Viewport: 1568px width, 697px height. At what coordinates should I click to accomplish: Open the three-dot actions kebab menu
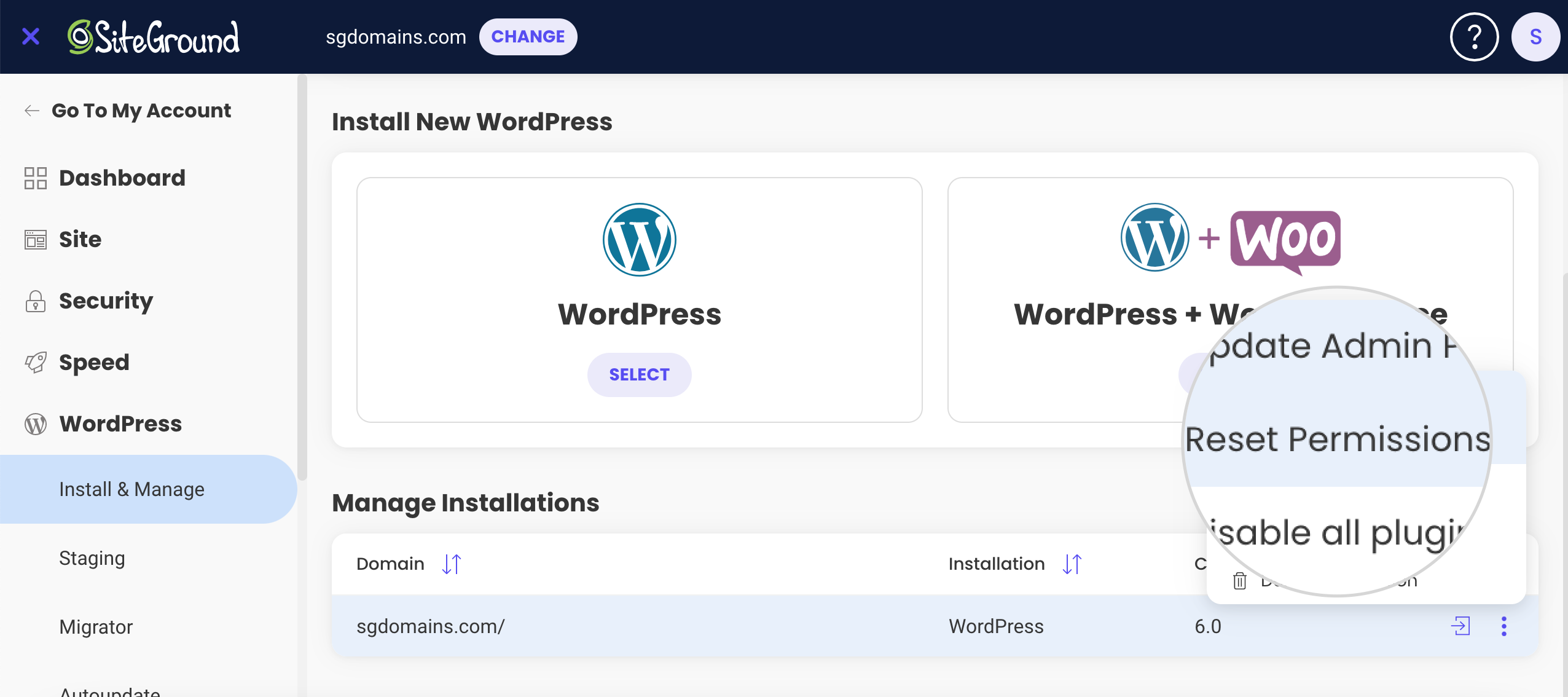click(x=1504, y=626)
